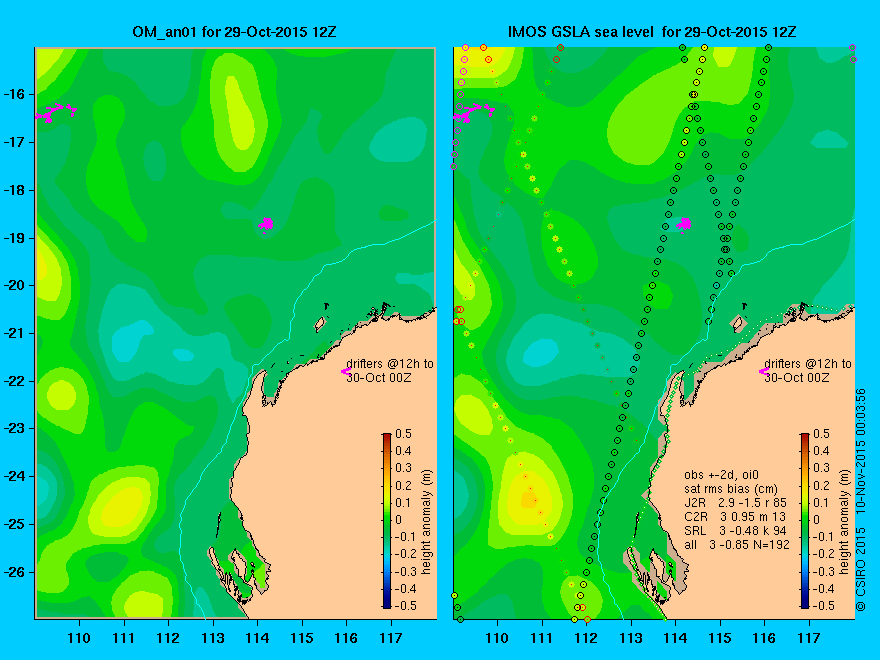Click longitude label '112' under the OM_an01 panel

[168, 638]
